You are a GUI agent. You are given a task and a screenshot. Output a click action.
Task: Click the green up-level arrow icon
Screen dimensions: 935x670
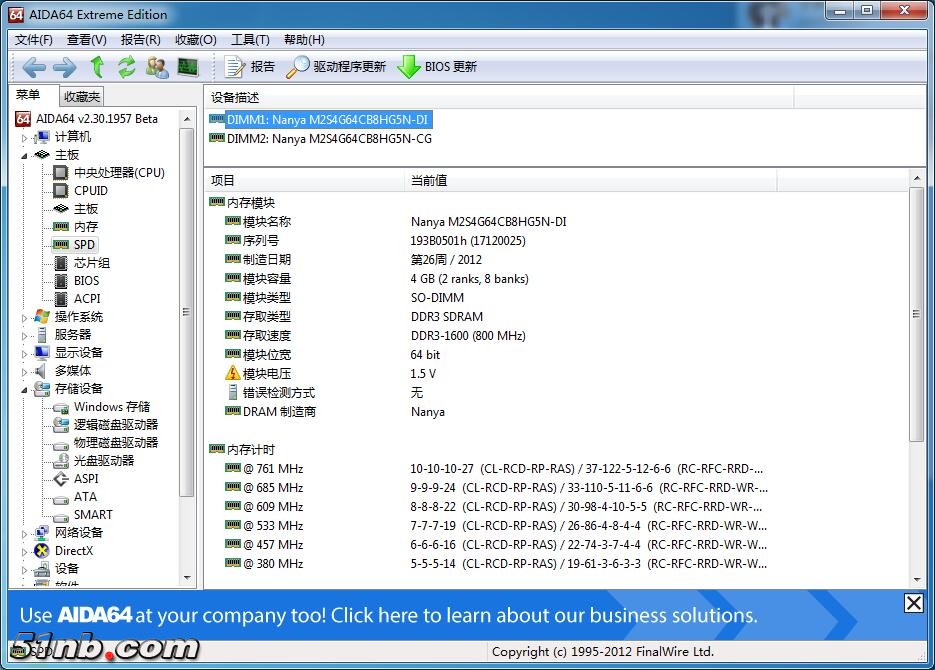click(97, 67)
